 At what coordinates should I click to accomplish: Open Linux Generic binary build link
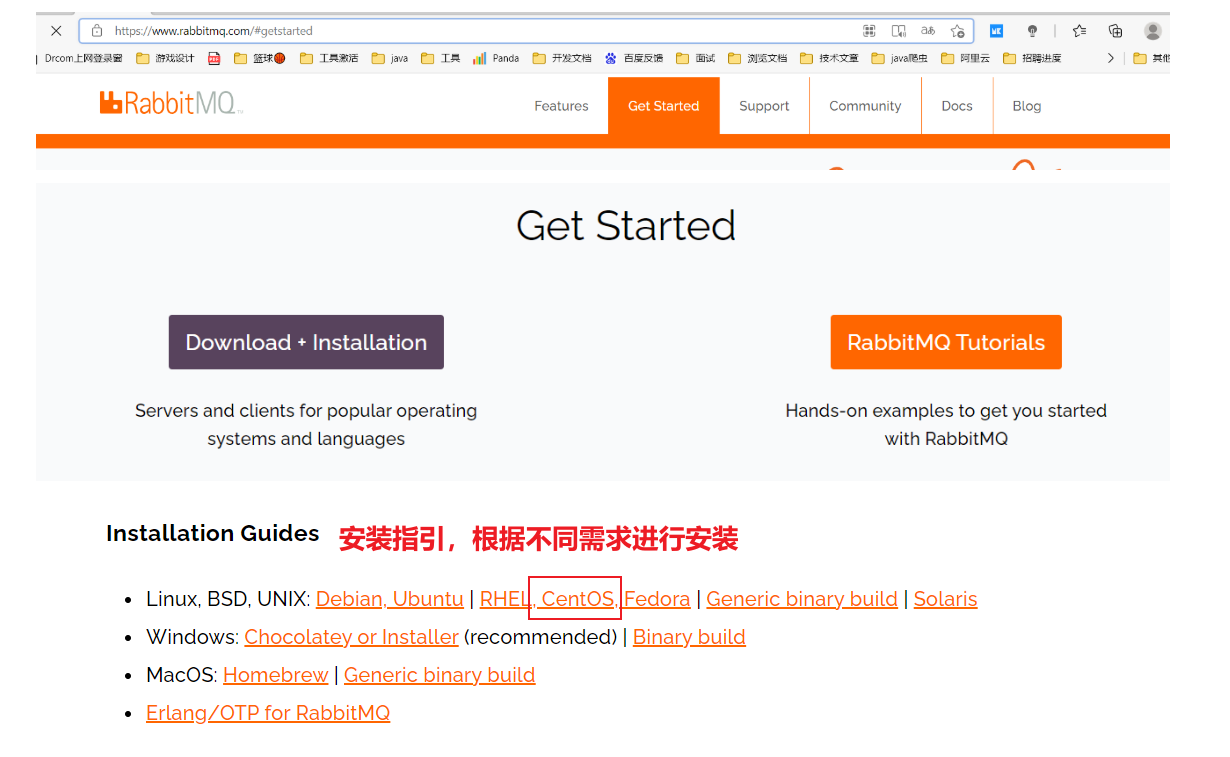[x=802, y=599]
